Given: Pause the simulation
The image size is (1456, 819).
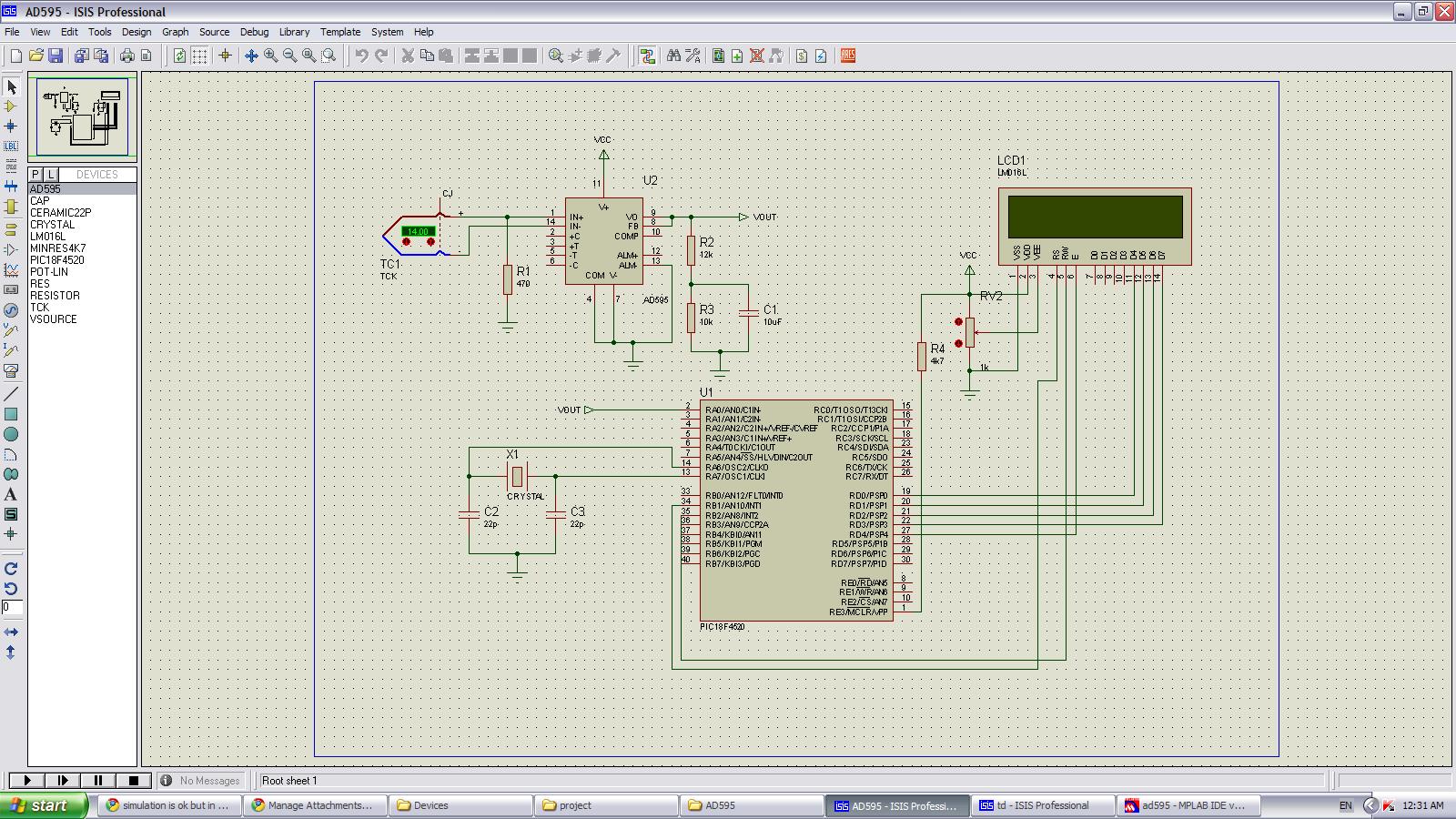Looking at the screenshot, I should (x=98, y=781).
